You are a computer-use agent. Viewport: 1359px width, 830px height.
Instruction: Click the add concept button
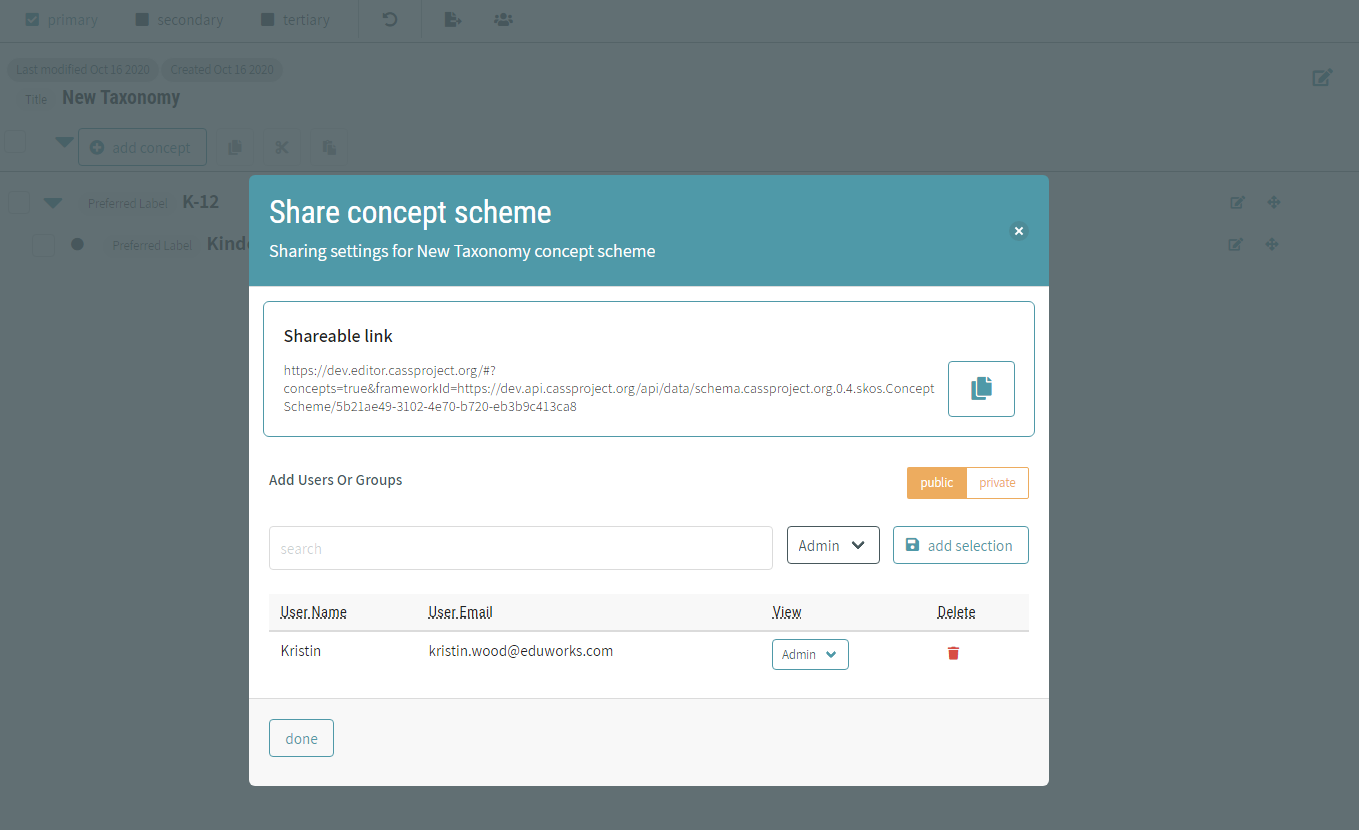(142, 147)
